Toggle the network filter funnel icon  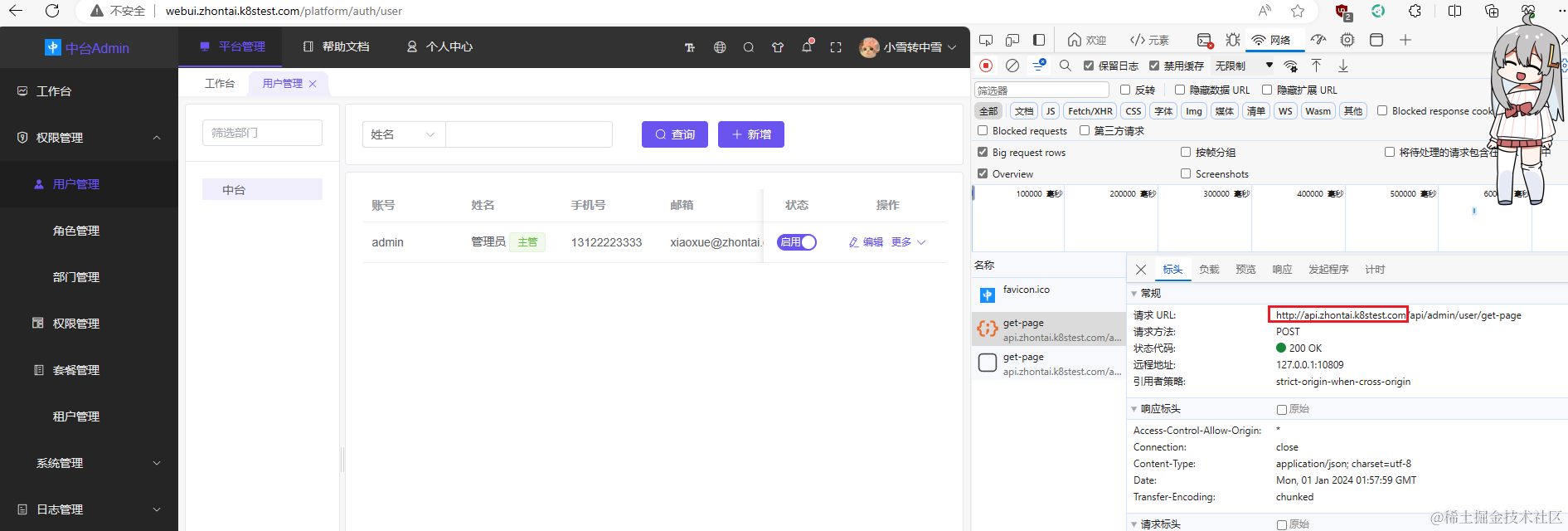1039,65
